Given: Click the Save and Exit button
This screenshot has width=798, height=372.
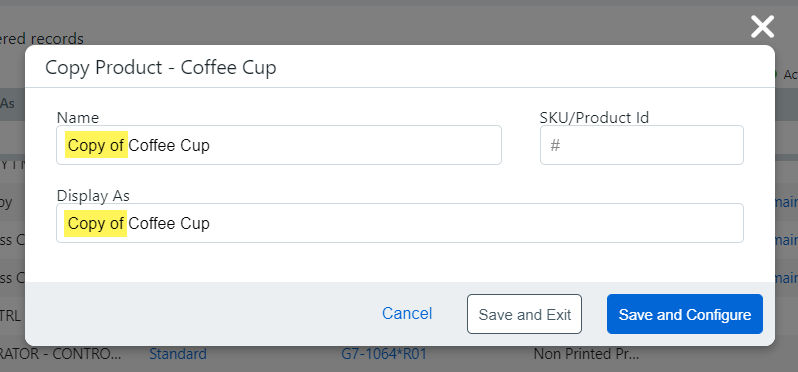Looking at the screenshot, I should [x=524, y=314].
